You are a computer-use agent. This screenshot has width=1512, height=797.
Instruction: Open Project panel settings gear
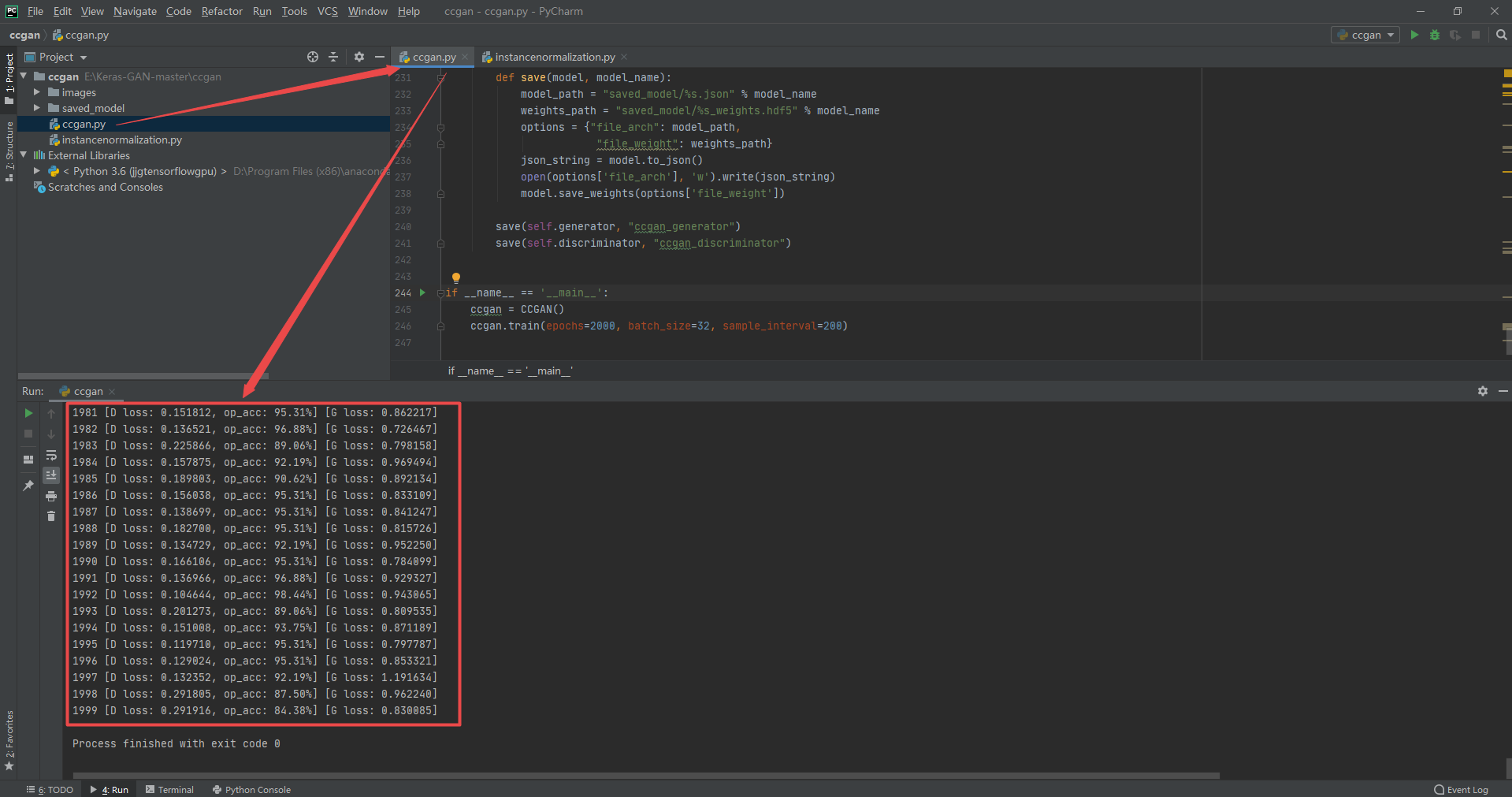pos(359,57)
